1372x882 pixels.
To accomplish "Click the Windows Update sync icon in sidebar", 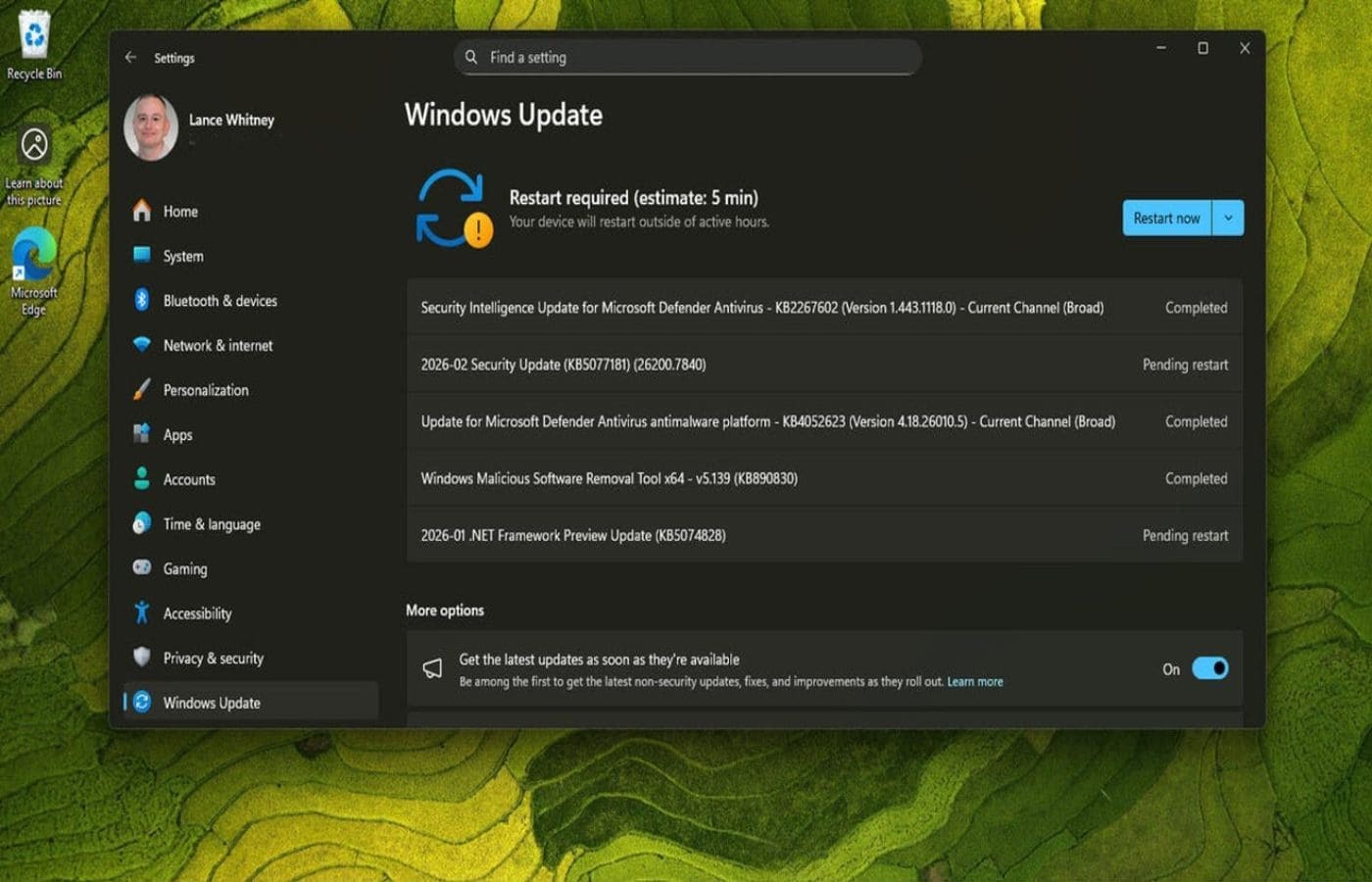I will 142,702.
